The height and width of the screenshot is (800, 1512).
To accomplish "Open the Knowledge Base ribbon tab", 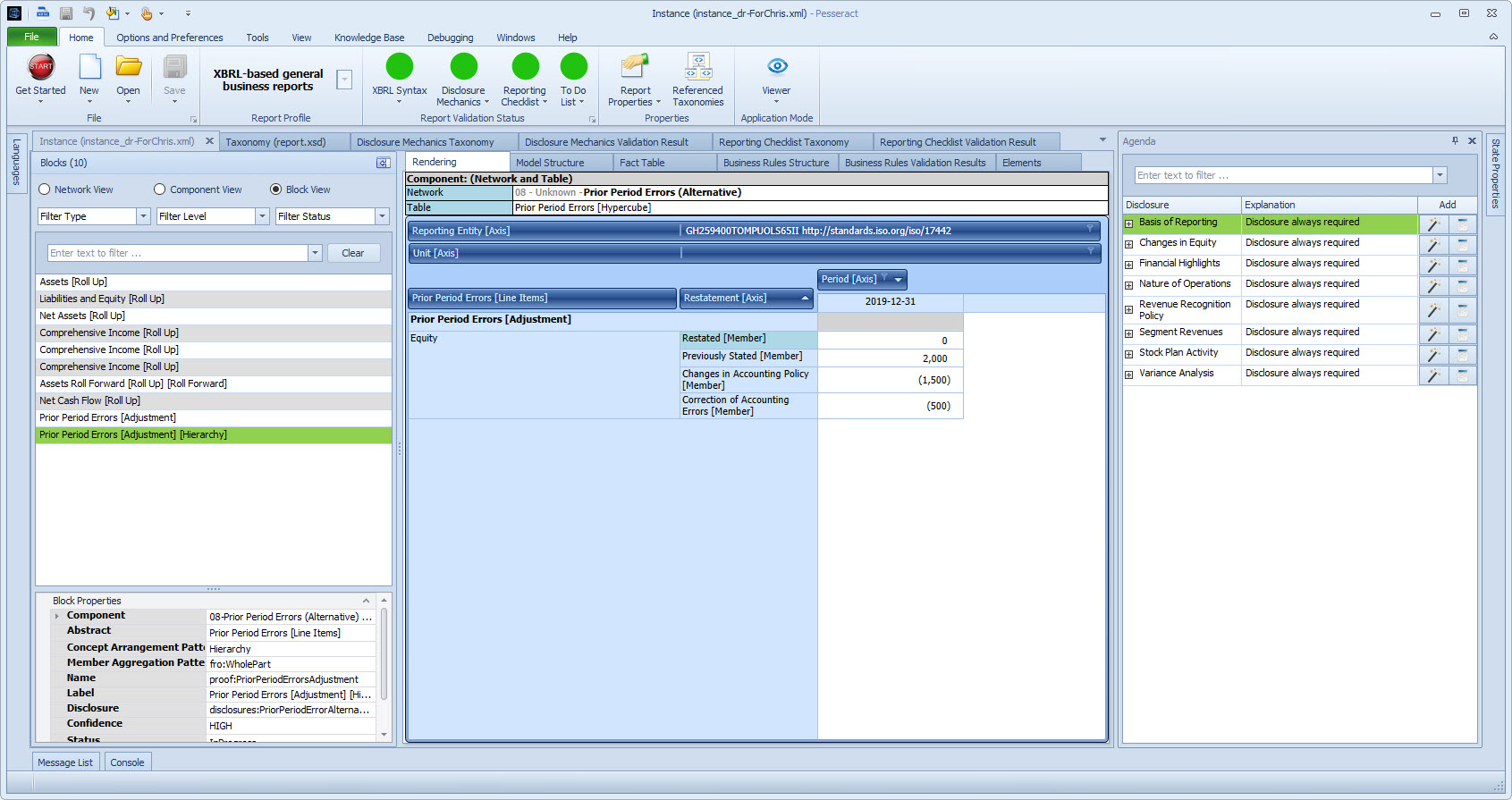I will tap(368, 38).
